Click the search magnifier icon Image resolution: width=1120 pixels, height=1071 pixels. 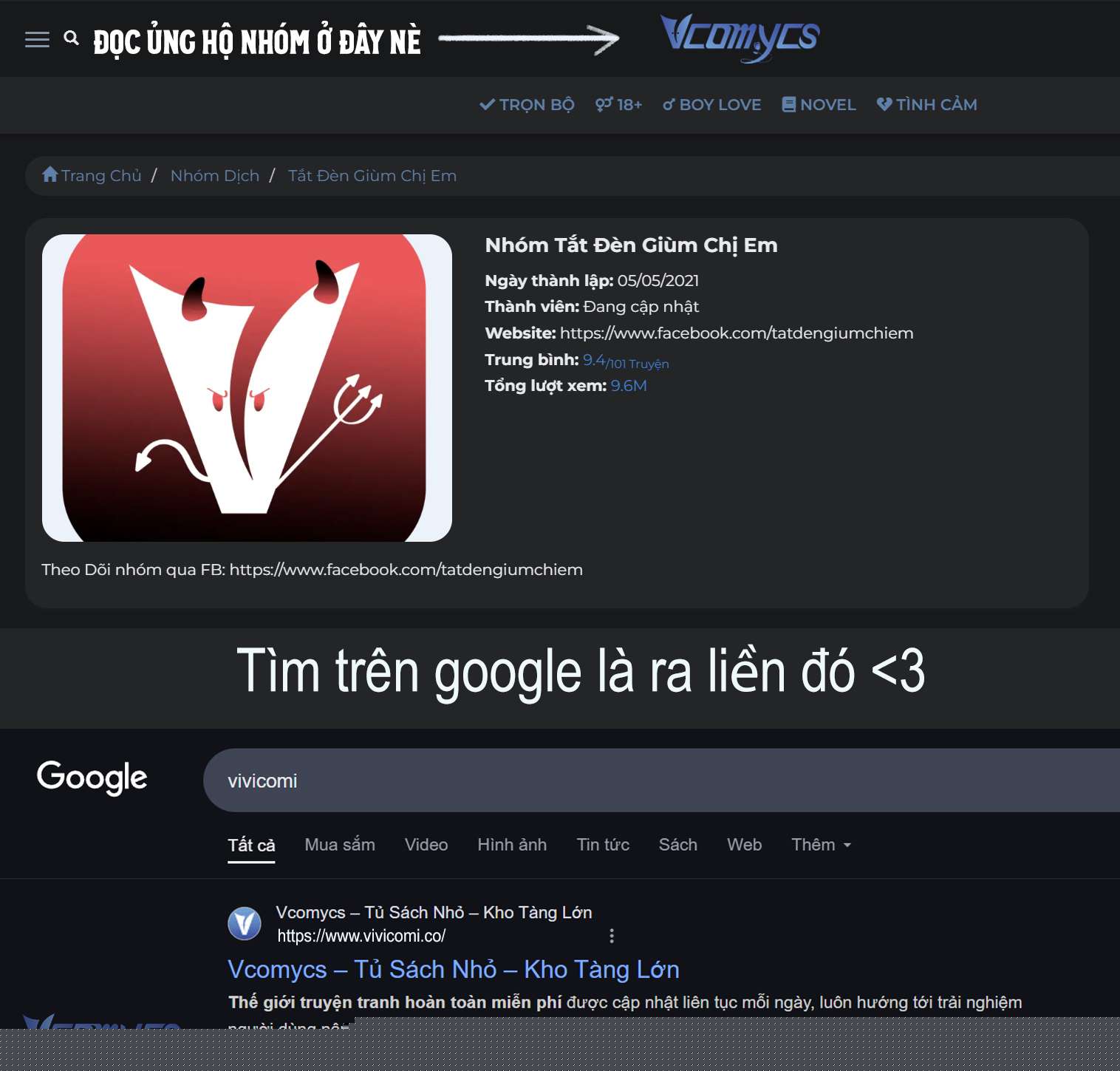coord(71,38)
